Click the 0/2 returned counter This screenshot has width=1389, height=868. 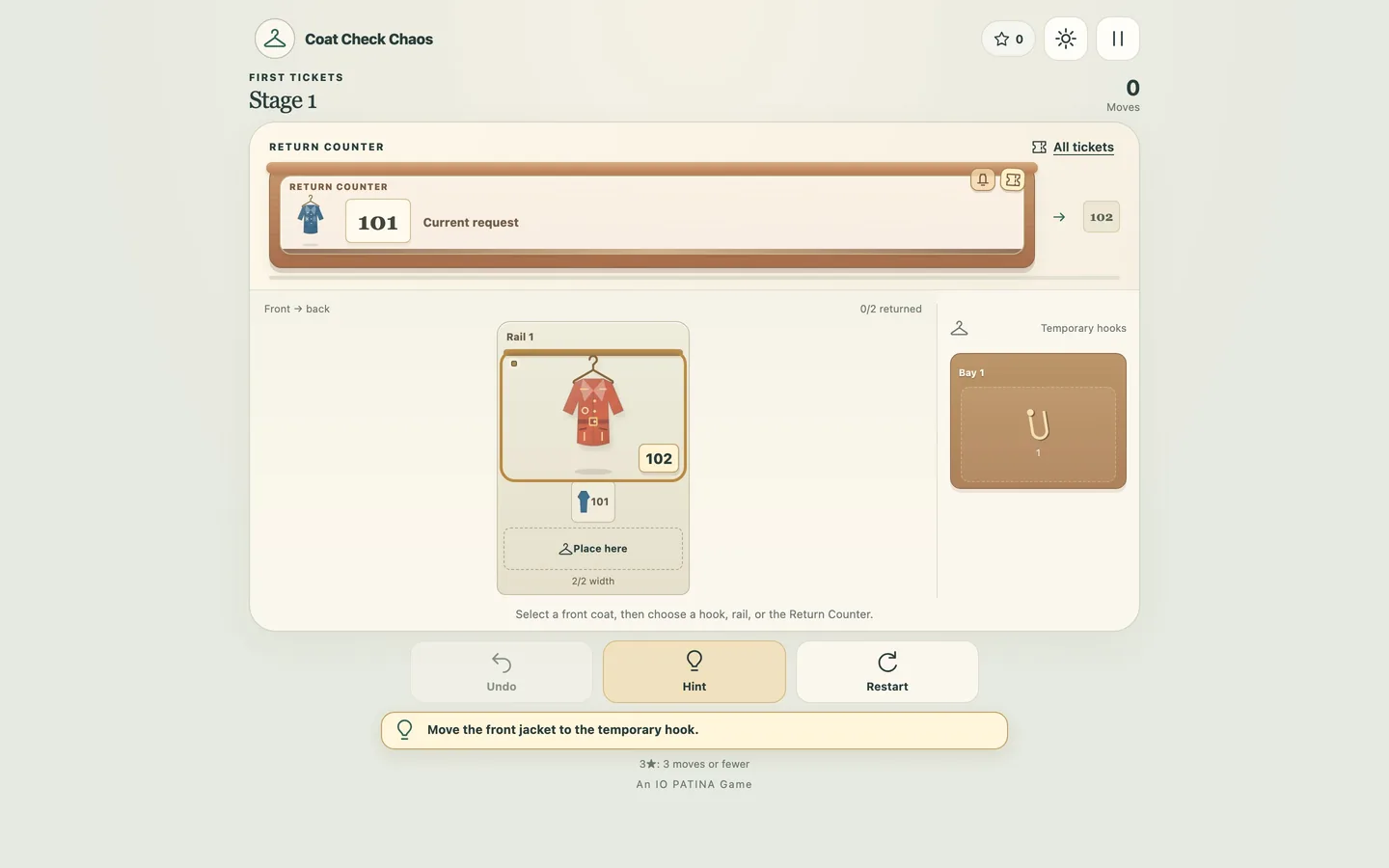(891, 309)
